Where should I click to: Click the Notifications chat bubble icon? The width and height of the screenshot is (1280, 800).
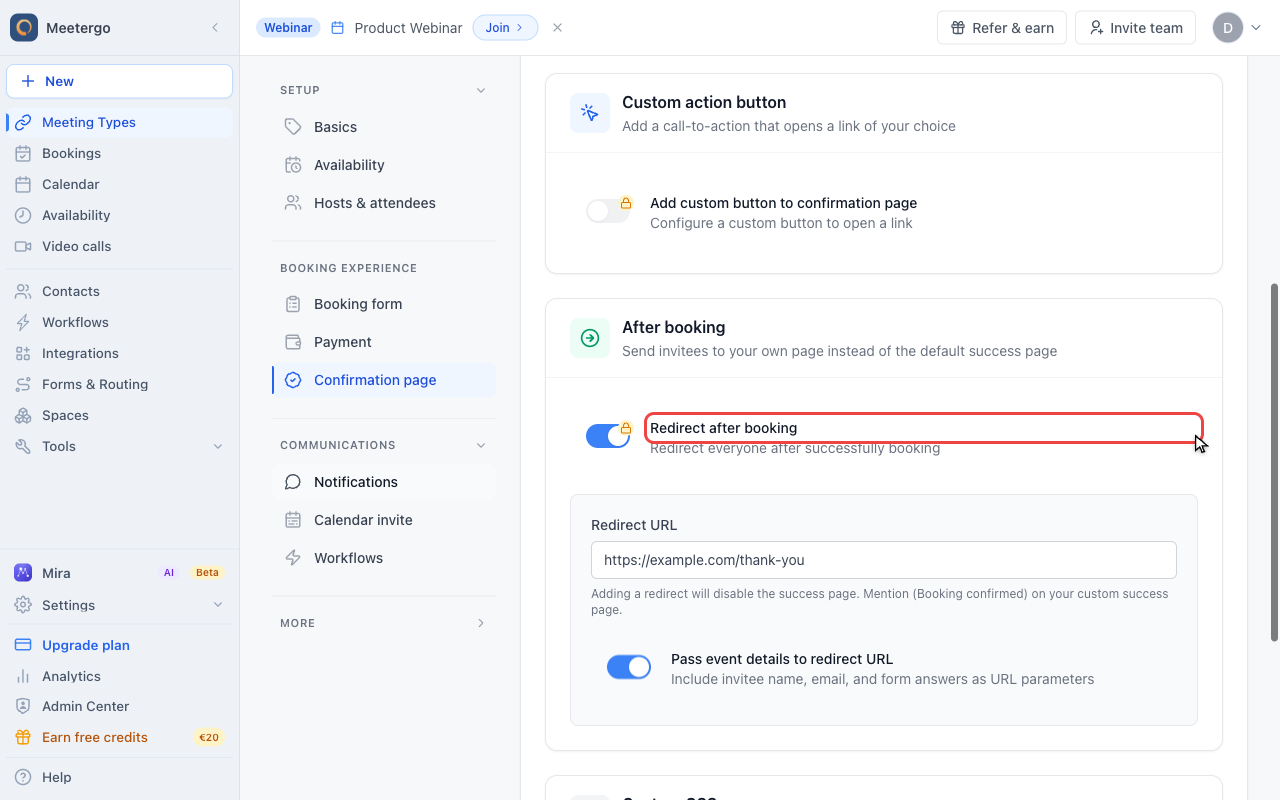click(x=293, y=482)
